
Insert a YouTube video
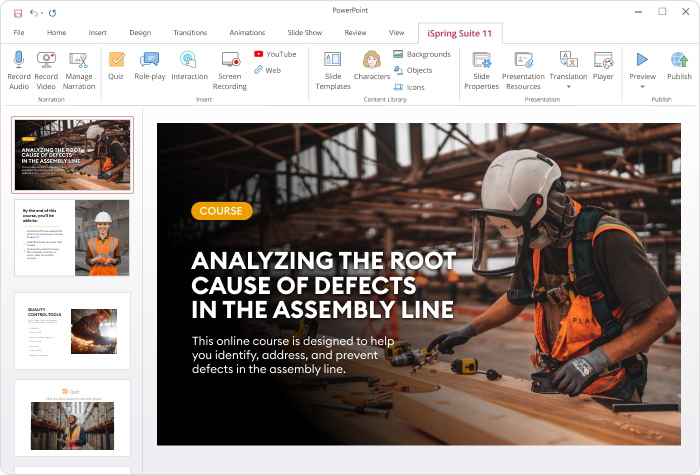point(275,54)
